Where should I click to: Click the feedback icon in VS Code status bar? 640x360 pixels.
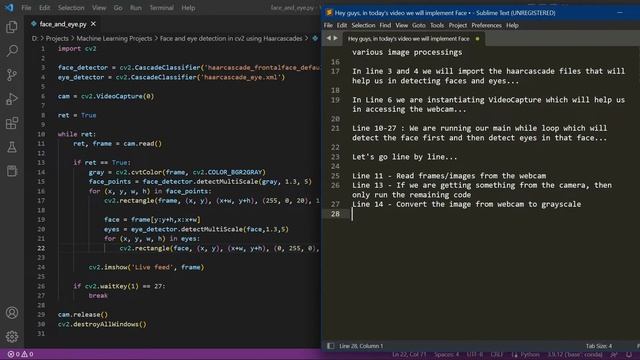(614, 355)
